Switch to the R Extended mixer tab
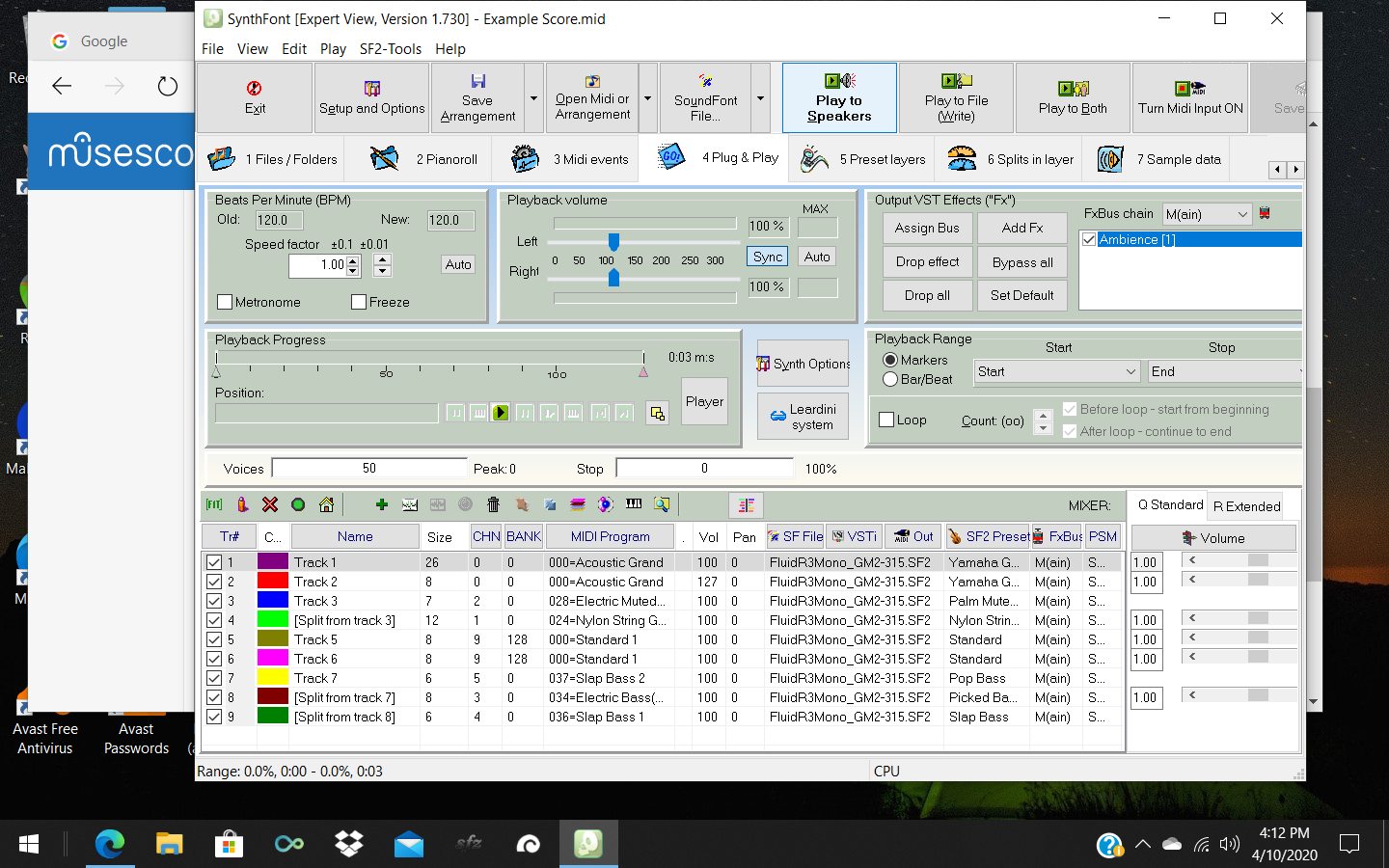The height and width of the screenshot is (868, 1389). 1246,506
